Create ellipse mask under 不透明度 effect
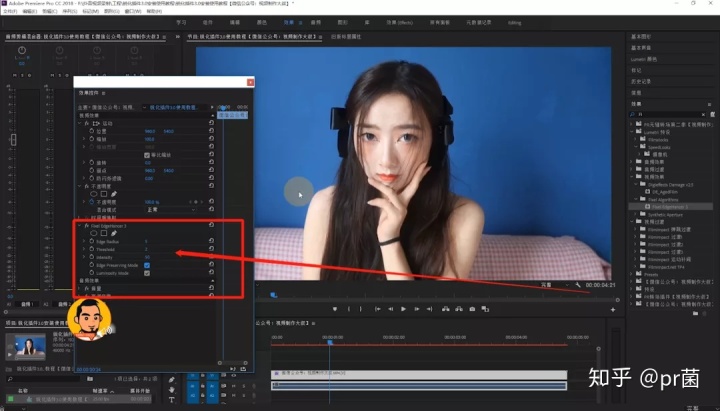 pos(94,194)
